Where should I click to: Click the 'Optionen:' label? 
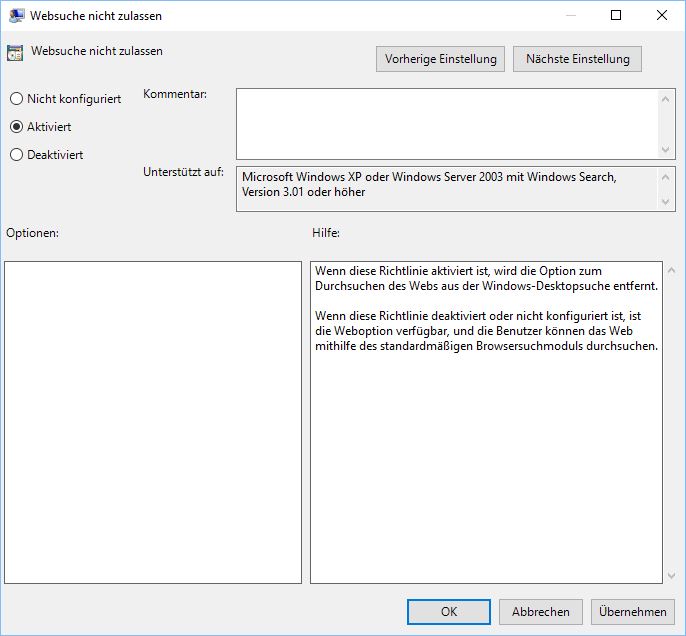point(32,233)
